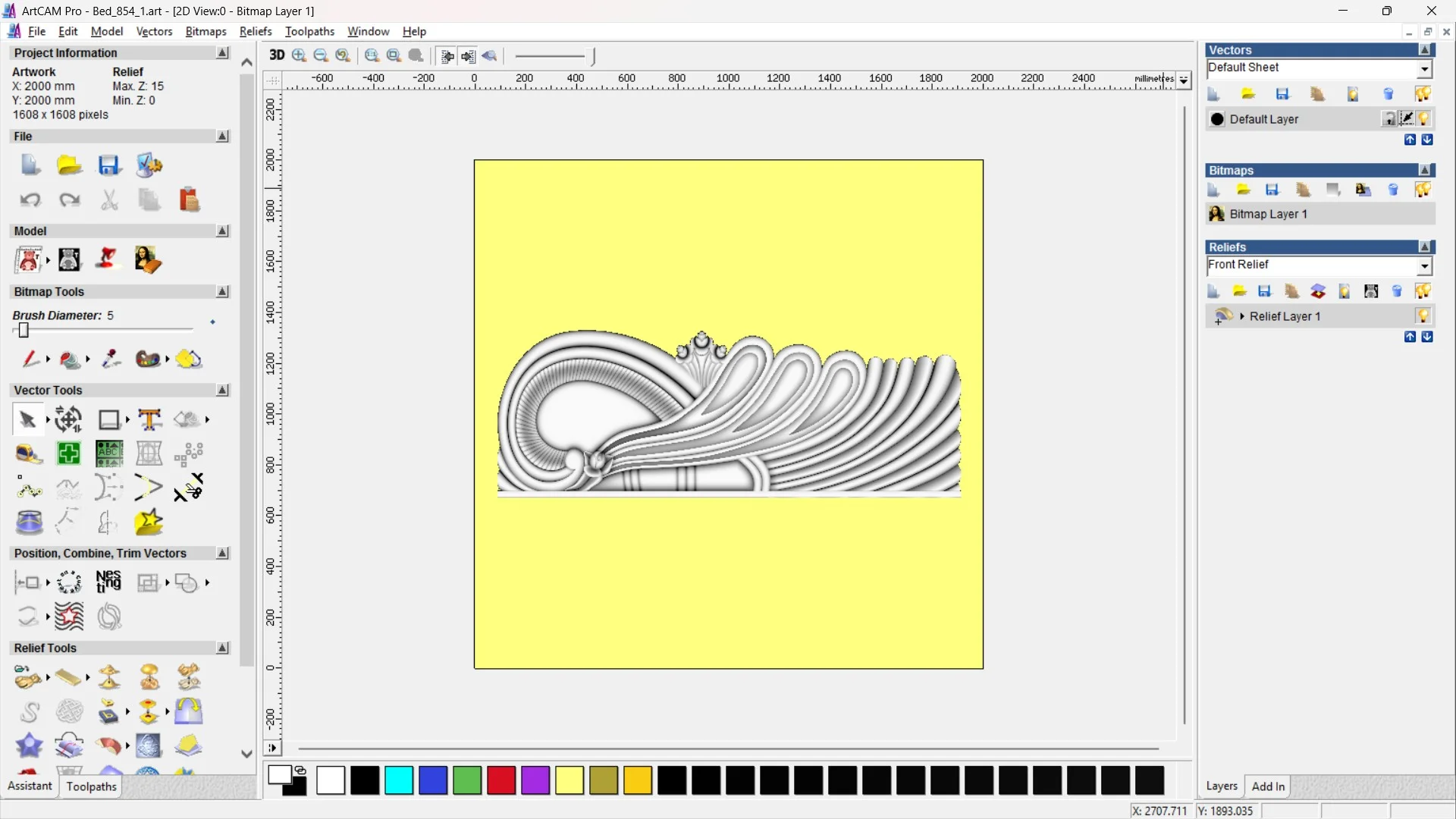The image size is (1456, 819).
Task: Open the Front Relief dropdown
Action: (1425, 266)
